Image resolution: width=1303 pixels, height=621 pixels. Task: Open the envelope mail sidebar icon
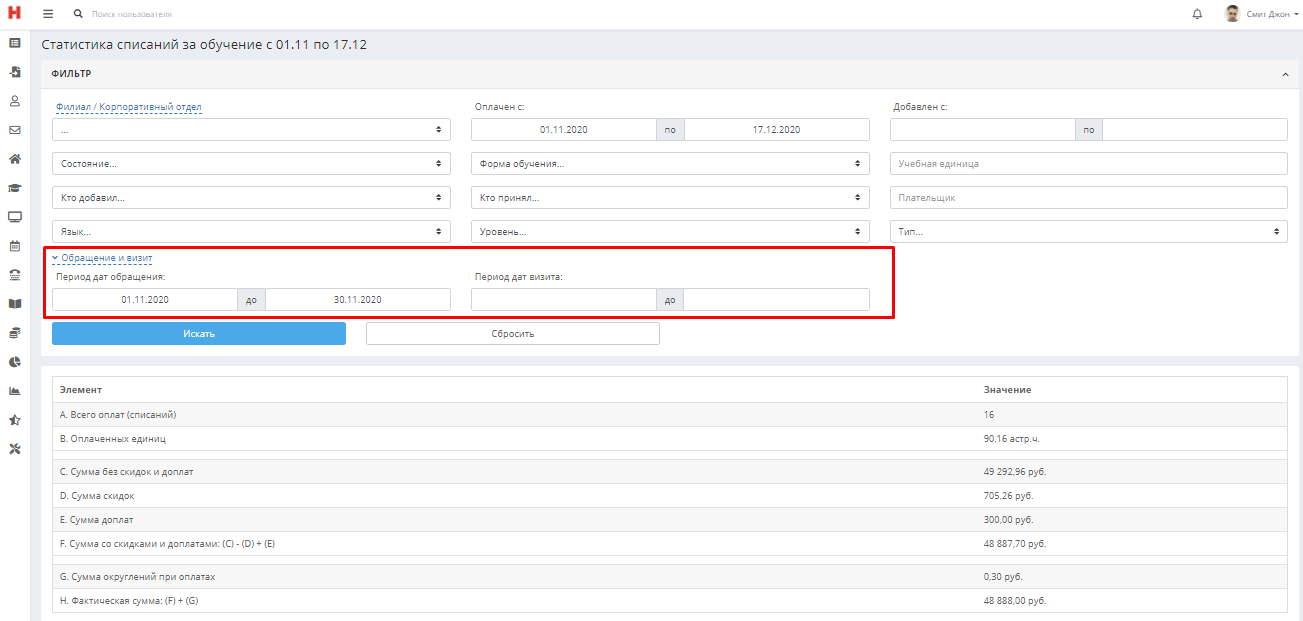pyautogui.click(x=15, y=130)
